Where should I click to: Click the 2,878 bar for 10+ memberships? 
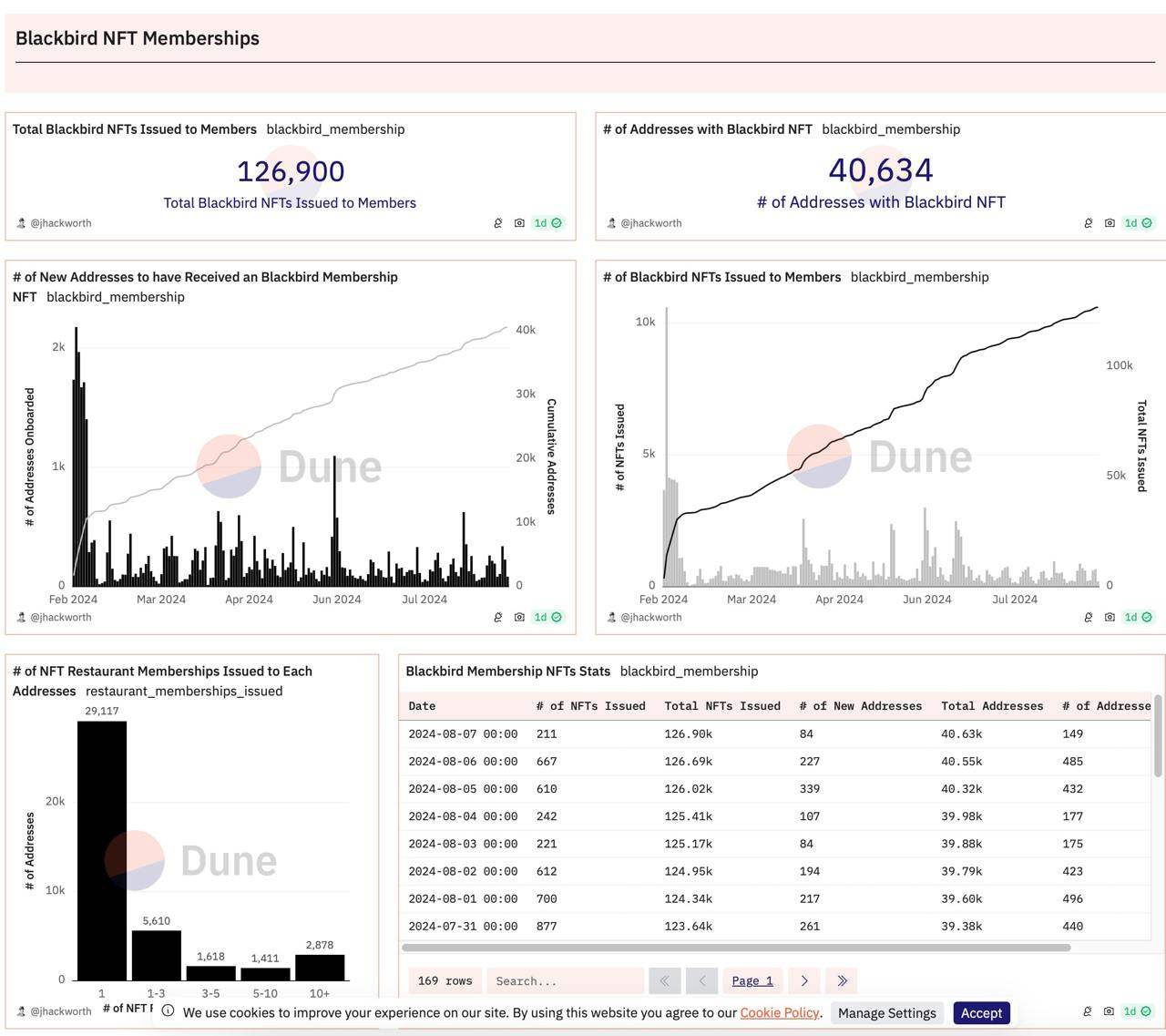[x=320, y=968]
